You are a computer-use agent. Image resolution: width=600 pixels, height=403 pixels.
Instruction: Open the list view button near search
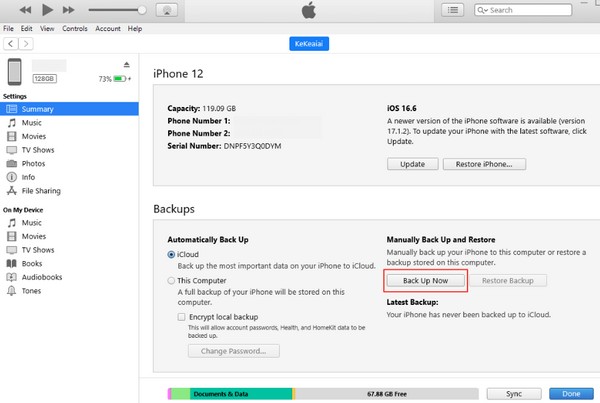tap(453, 10)
